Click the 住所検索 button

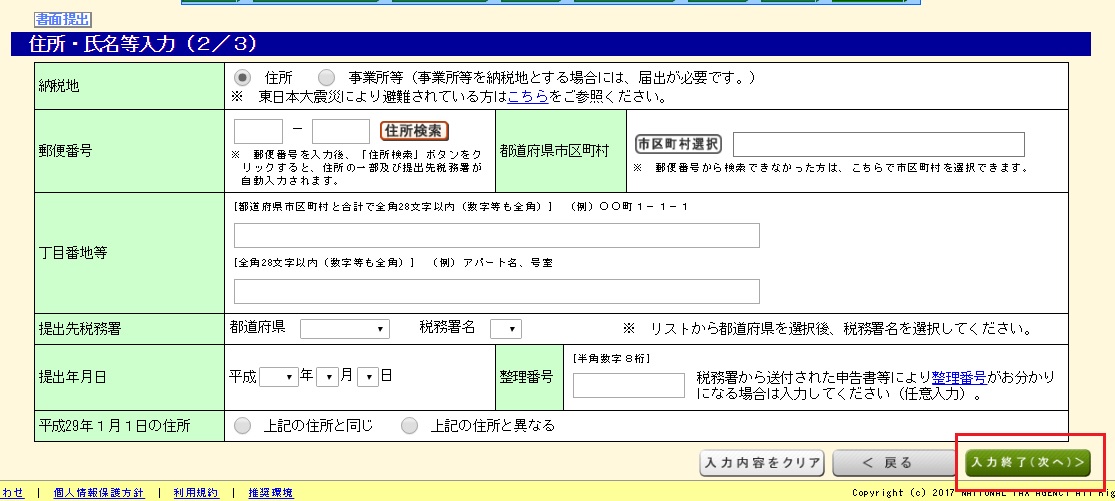(415, 131)
